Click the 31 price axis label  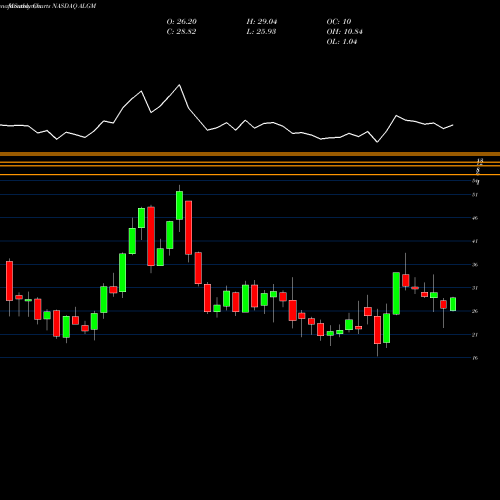tap(475, 288)
